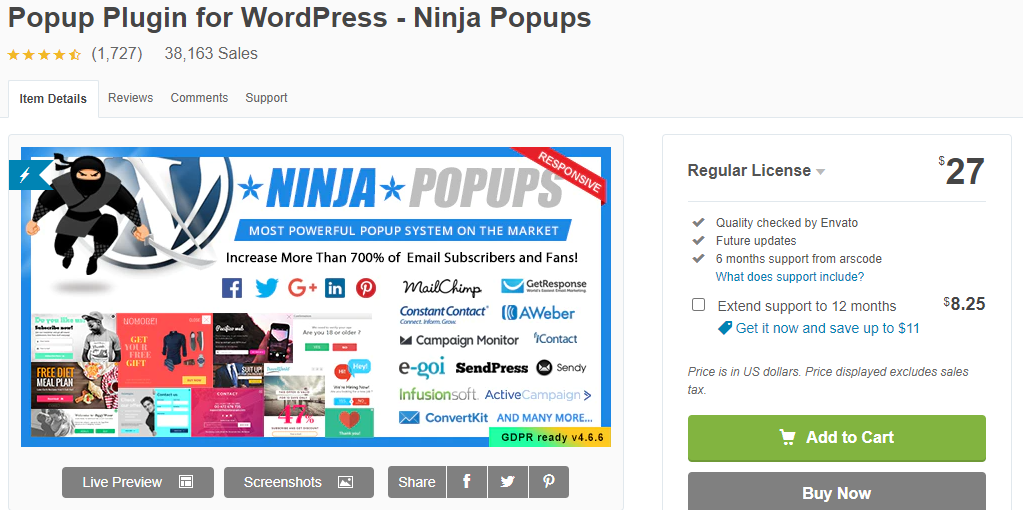The image size is (1023, 510).
Task: Click Get it now and save link
Action: [827, 328]
